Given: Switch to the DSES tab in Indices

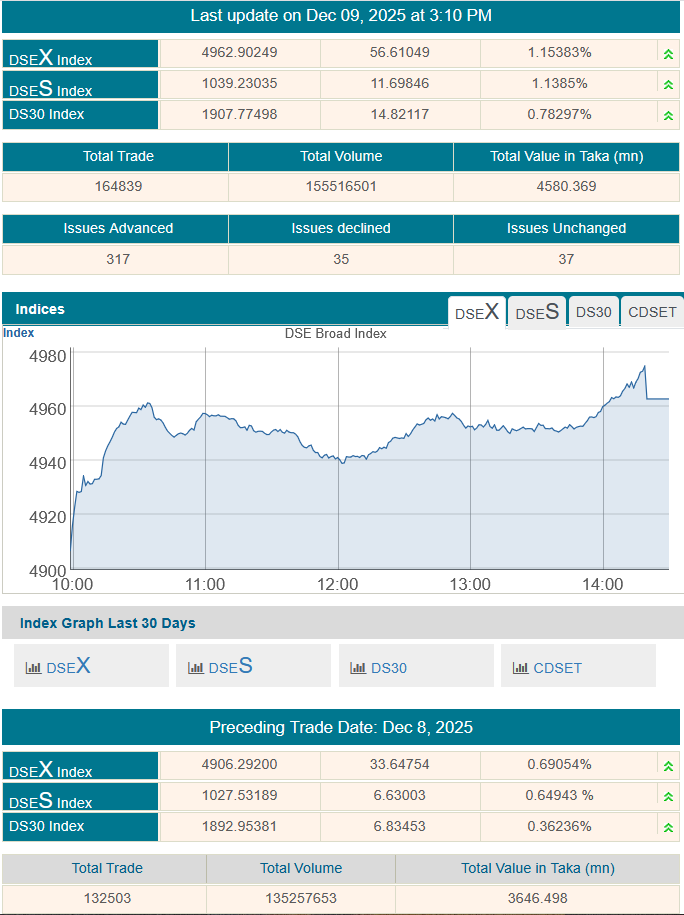Looking at the screenshot, I should 537,312.
